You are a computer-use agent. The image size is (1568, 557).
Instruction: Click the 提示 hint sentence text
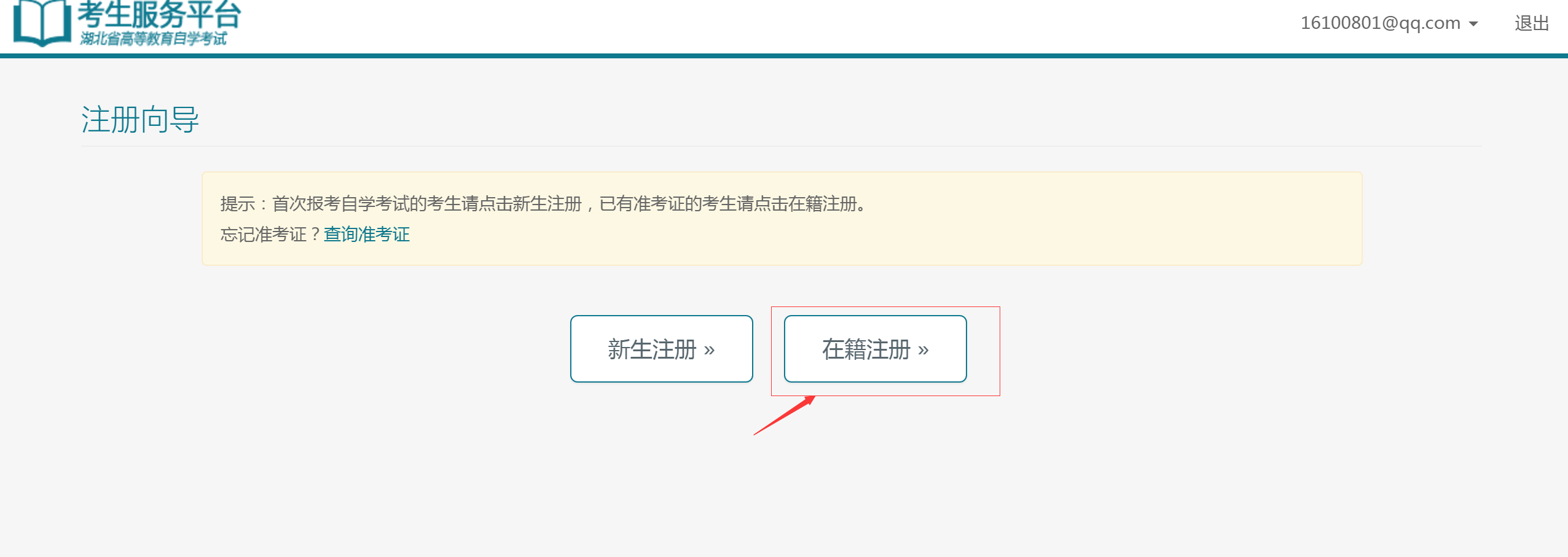[544, 203]
